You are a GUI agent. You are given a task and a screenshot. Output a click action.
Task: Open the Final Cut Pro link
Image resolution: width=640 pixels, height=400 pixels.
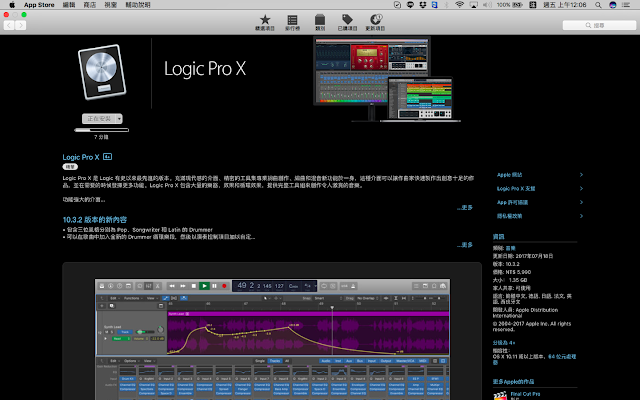tap(525, 394)
